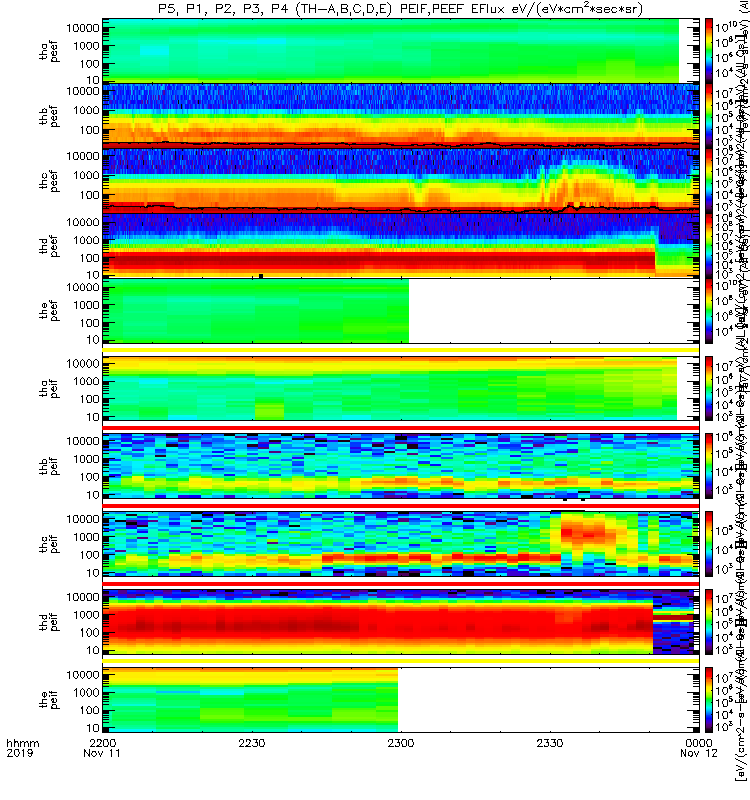Image resolution: width=750 pixels, height=800 pixels.
Task: Click the 10^7 label on tha peif colorbar
Action: pyautogui.click(x=724, y=367)
